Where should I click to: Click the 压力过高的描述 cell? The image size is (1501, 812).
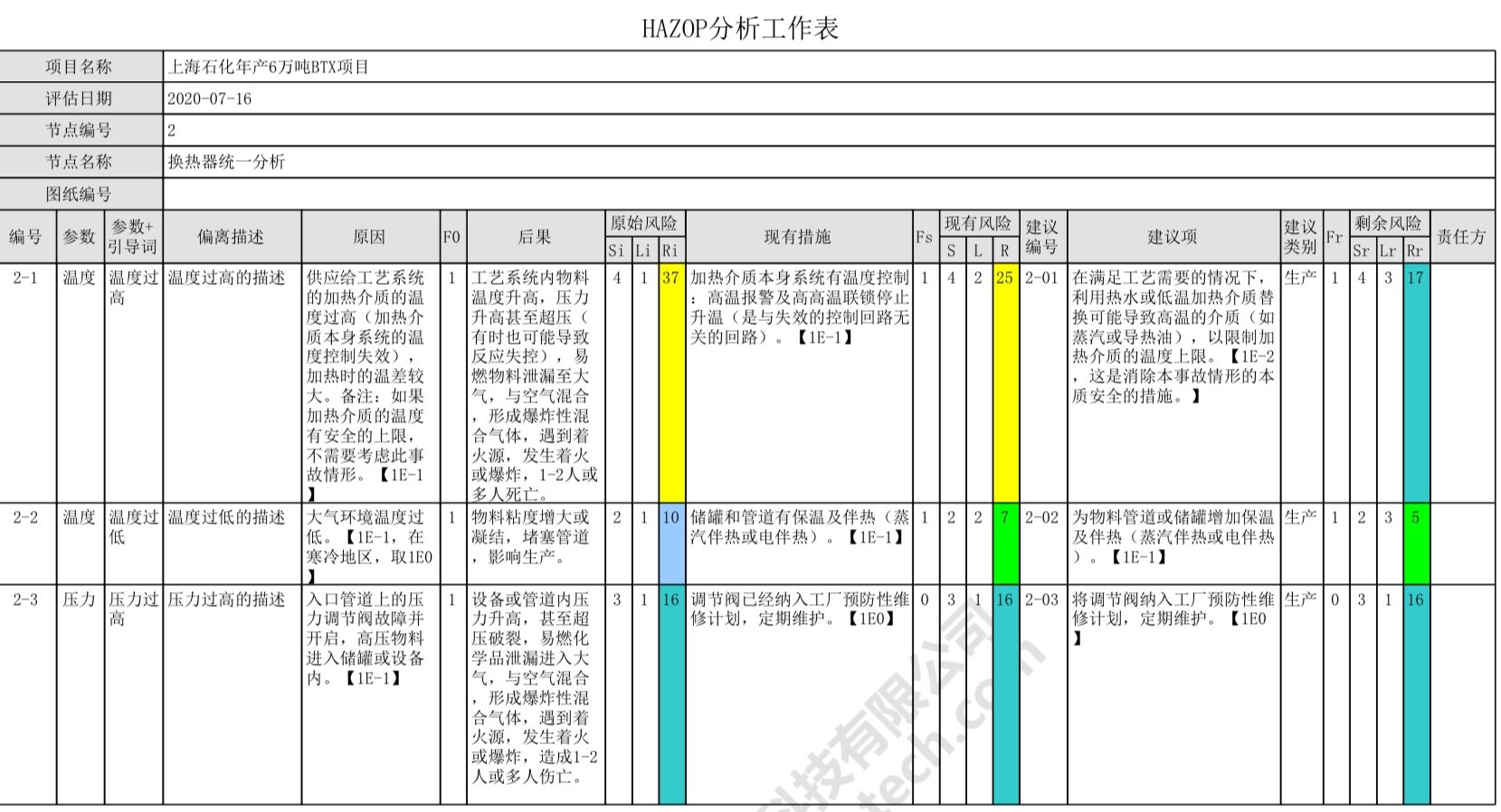pos(232,694)
